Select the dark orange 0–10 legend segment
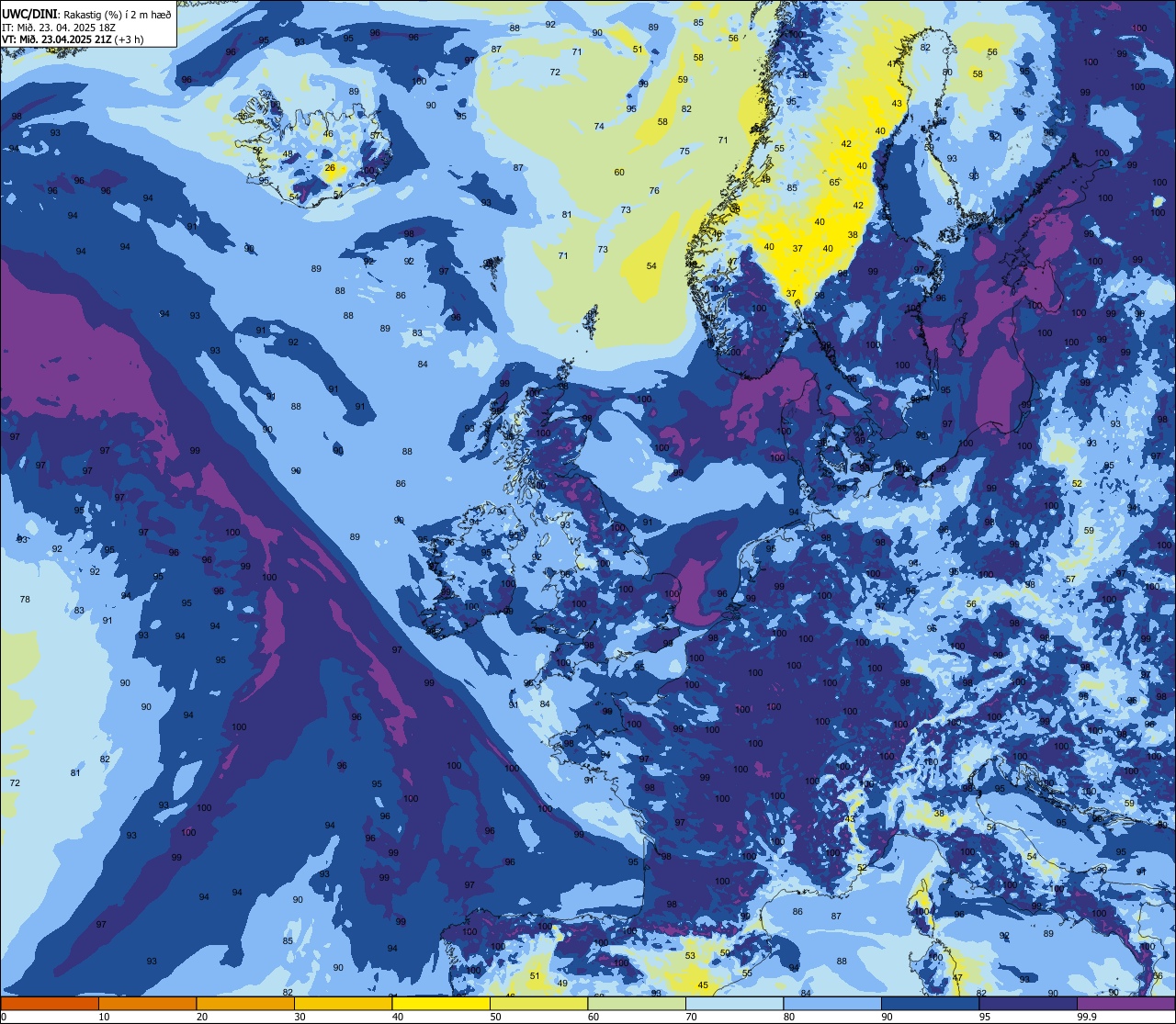This screenshot has width=1176, height=1024. [50, 1003]
